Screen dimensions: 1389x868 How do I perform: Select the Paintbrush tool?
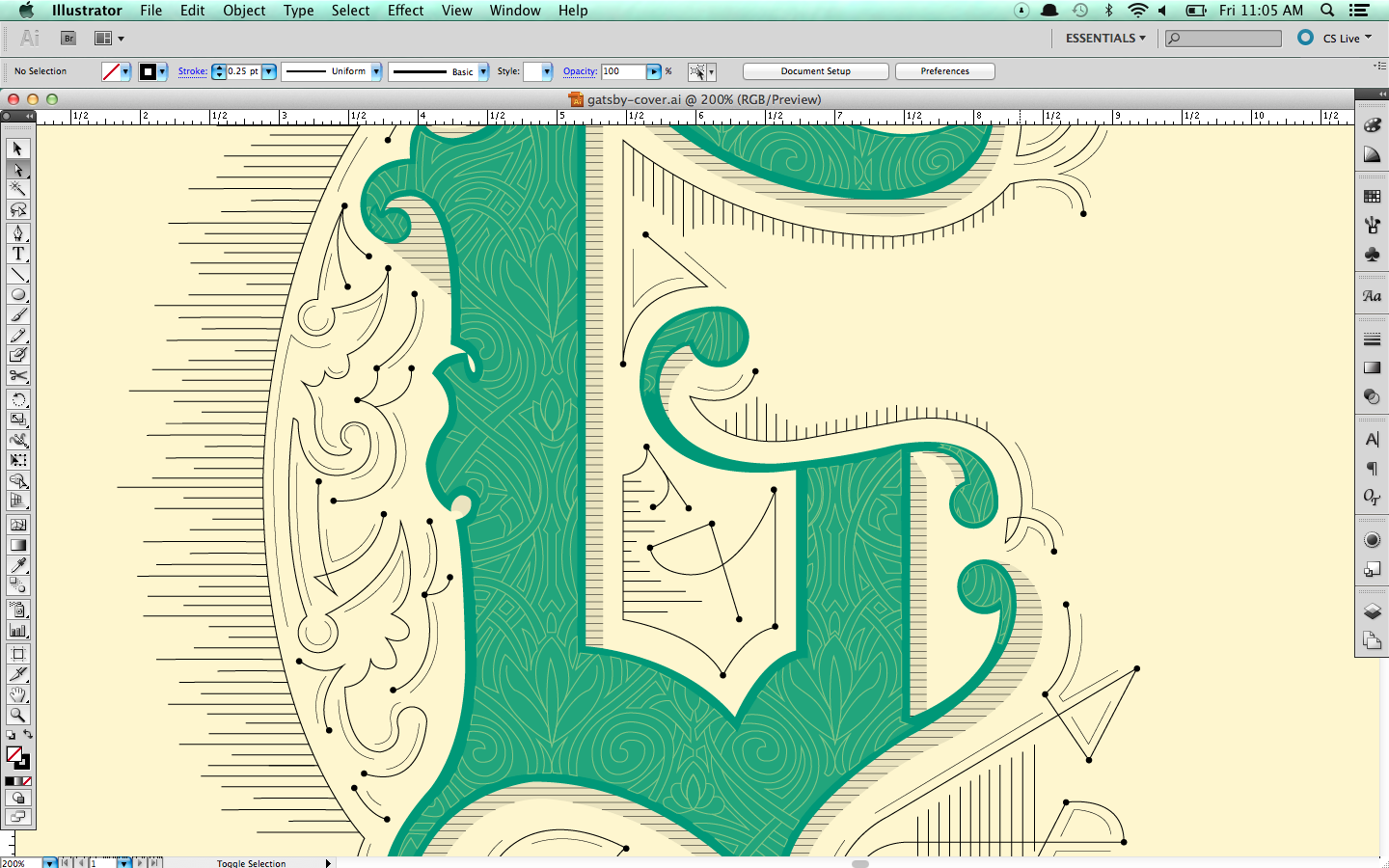point(17,315)
